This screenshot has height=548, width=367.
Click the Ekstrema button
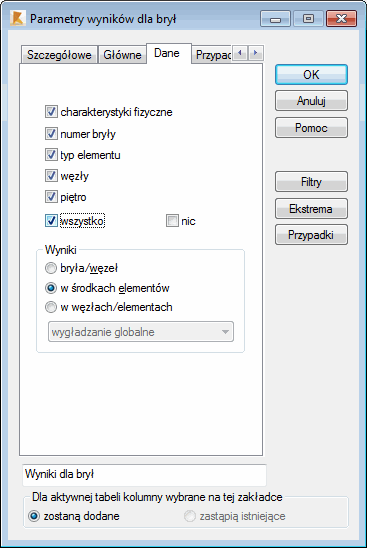[311, 209]
